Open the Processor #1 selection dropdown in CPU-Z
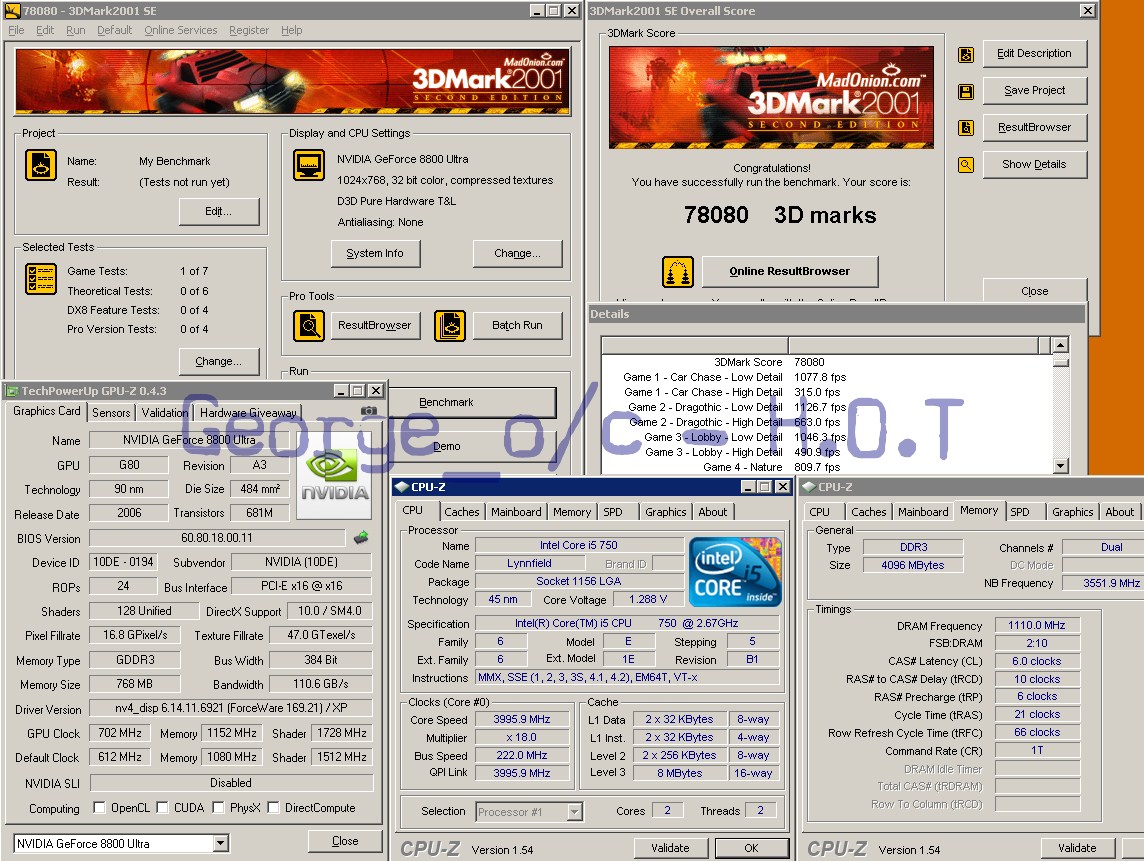The width and height of the screenshot is (1144, 861). pos(575,811)
